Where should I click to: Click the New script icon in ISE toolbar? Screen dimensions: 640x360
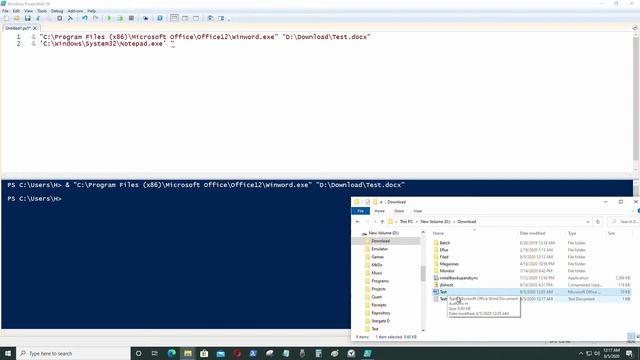click(x=6, y=18)
